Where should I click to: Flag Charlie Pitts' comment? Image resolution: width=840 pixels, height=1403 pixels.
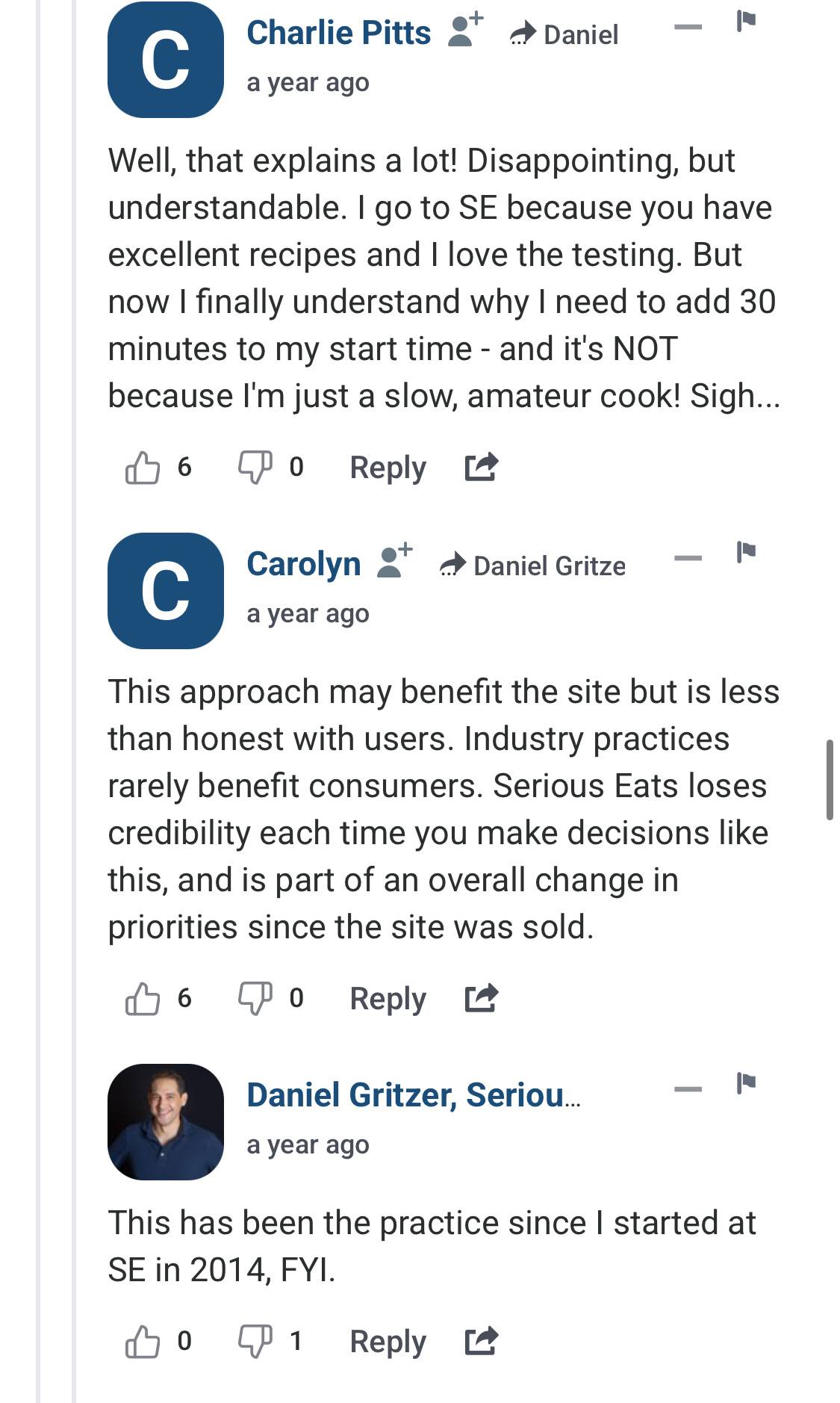click(x=746, y=22)
